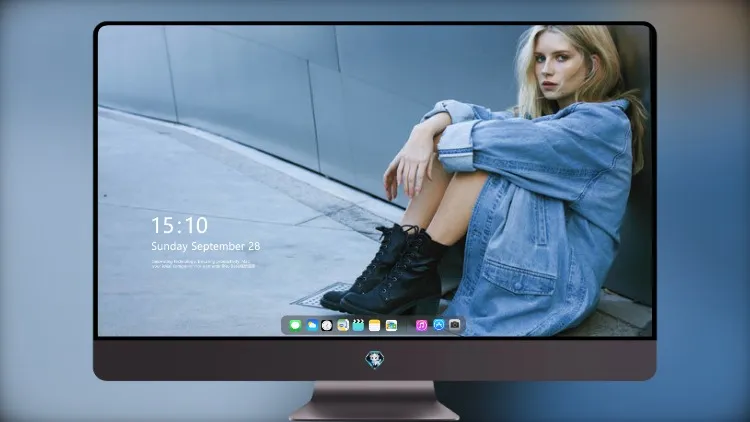Click the Sunday September 28 date text
750x422 pixels.
[x=206, y=246]
